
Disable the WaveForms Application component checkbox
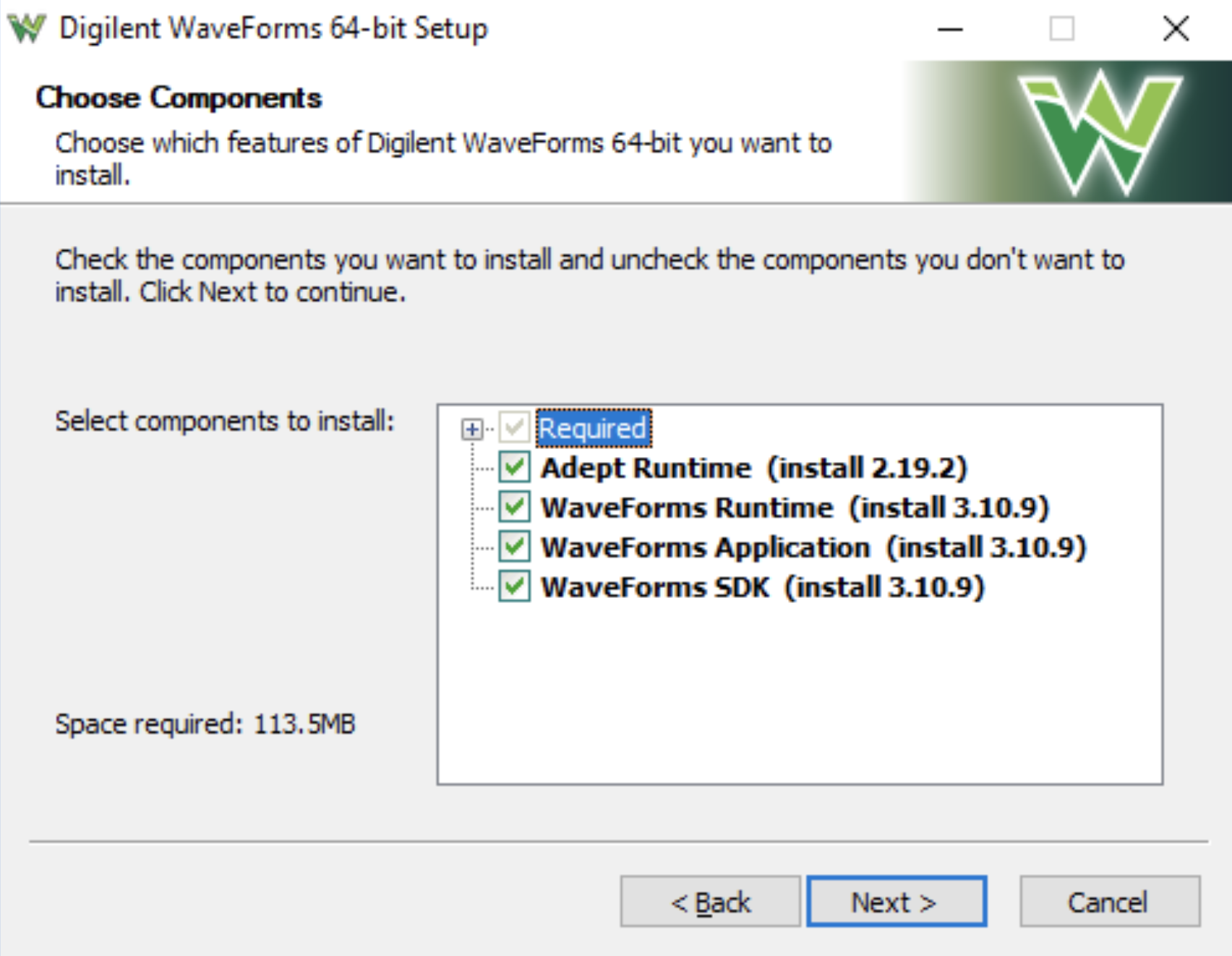(514, 547)
